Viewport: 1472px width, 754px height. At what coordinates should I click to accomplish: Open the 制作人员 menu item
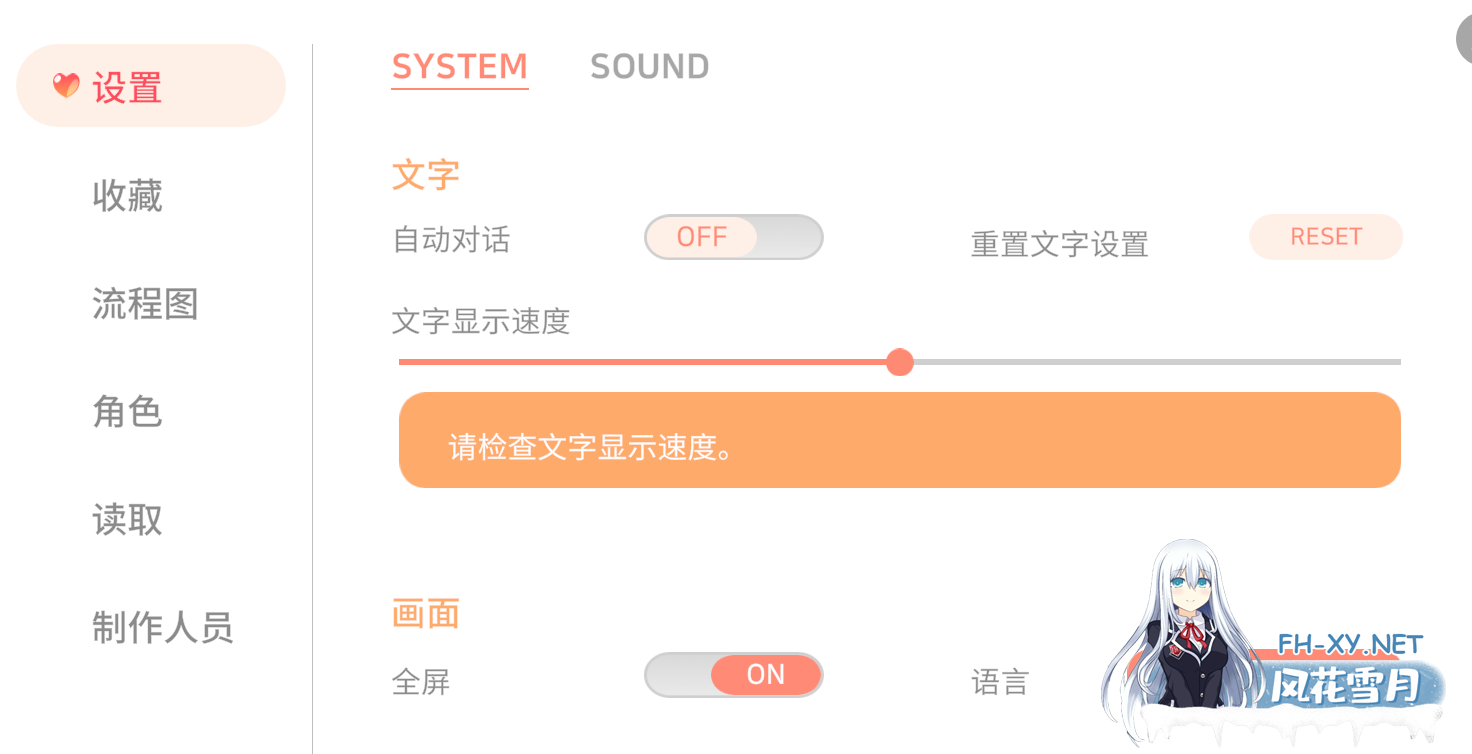click(x=163, y=628)
